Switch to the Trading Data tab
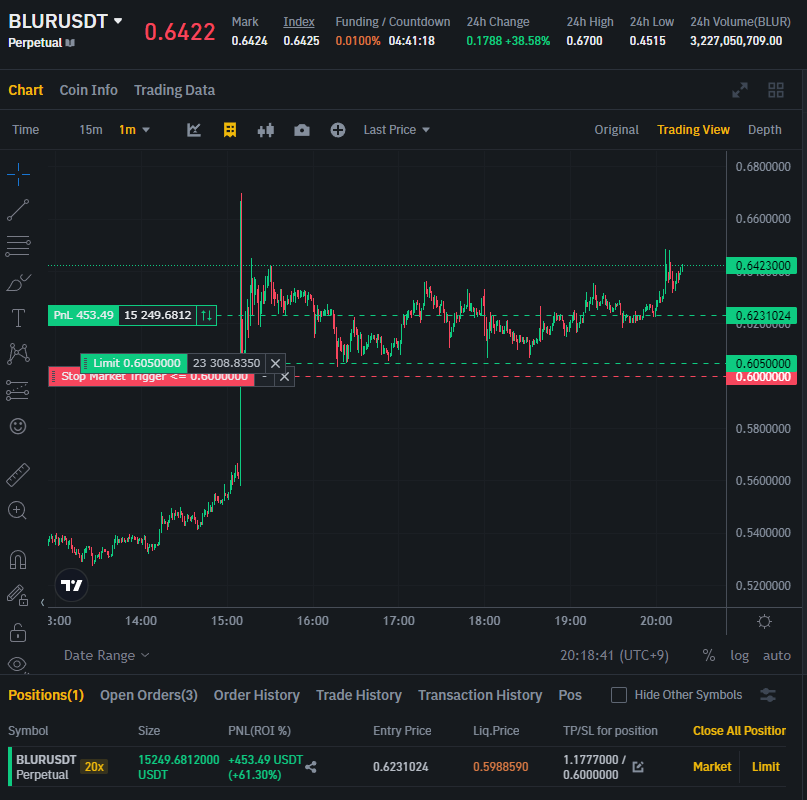This screenshot has height=800, width=807. (x=174, y=90)
